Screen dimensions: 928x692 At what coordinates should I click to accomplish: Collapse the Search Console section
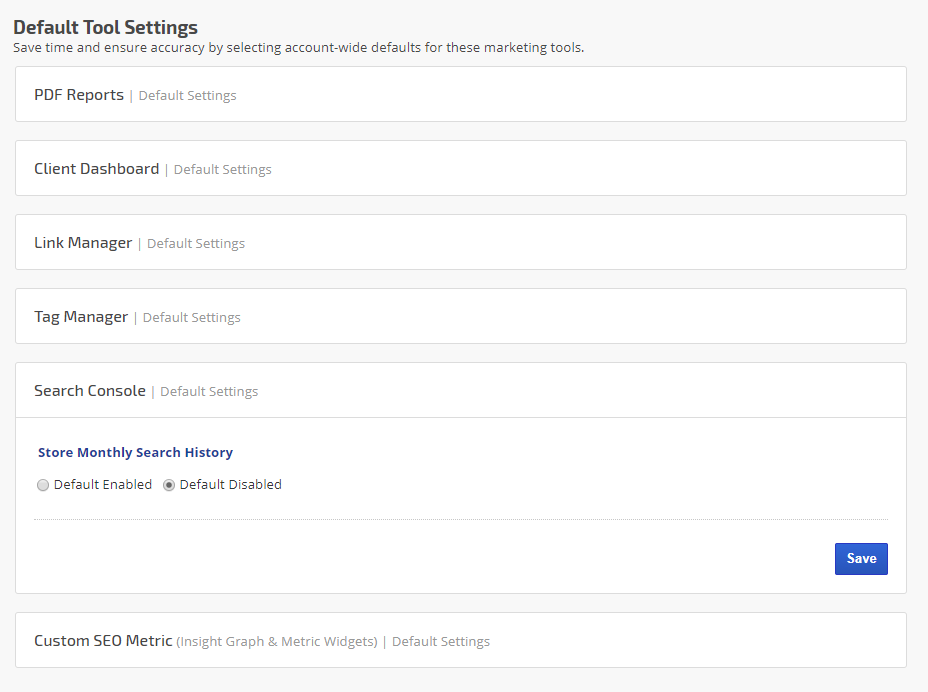(x=90, y=391)
